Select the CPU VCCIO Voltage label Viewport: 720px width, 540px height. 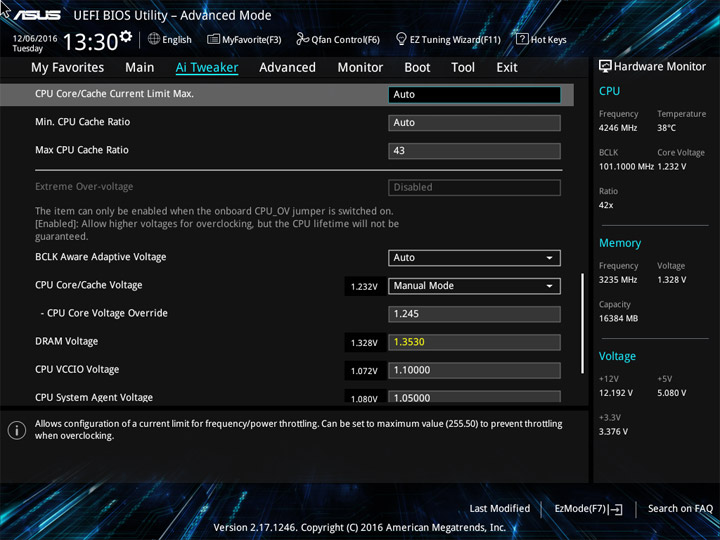(77, 369)
